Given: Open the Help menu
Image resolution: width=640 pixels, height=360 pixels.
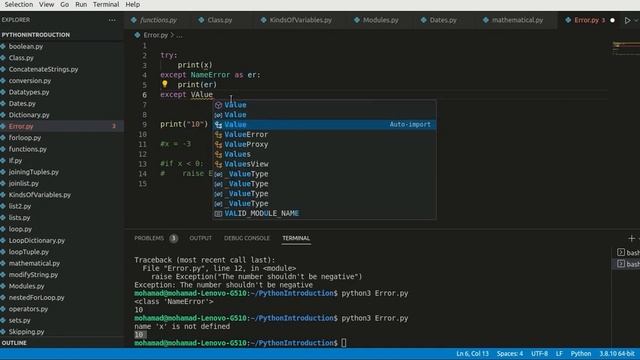Looking at the screenshot, I should point(132,4).
